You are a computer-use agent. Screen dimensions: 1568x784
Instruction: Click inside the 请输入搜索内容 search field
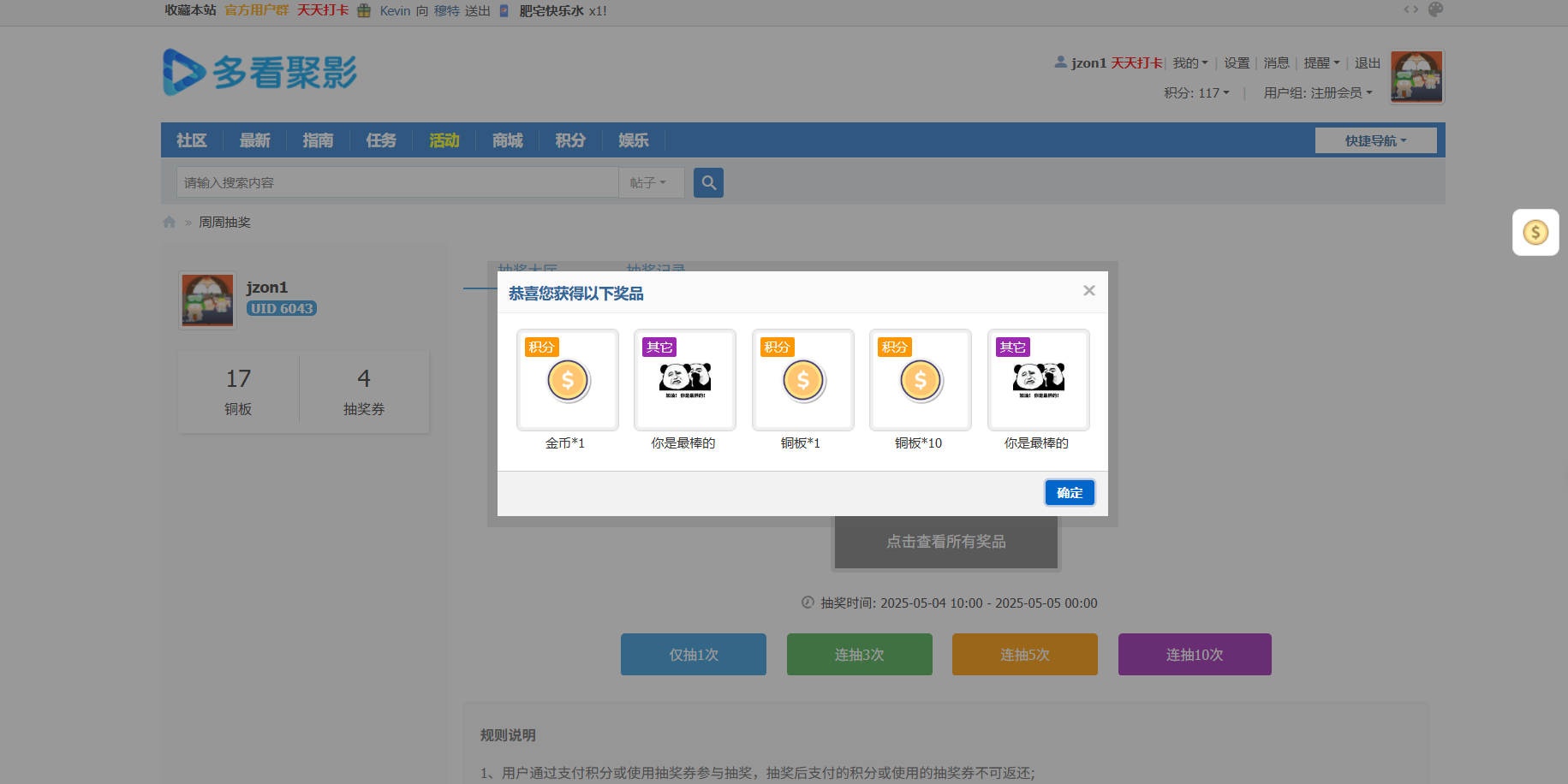394,182
